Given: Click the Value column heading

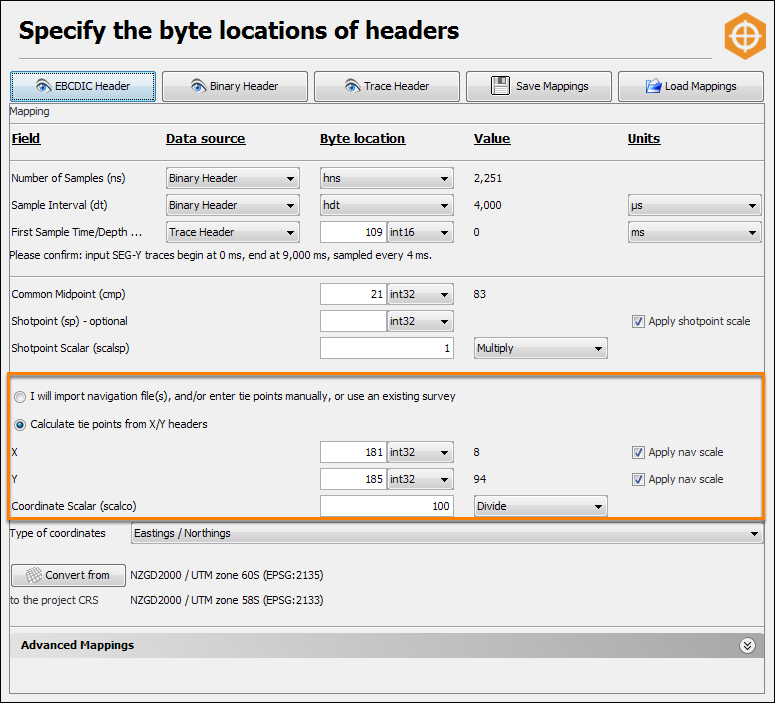Looking at the screenshot, I should point(492,139).
